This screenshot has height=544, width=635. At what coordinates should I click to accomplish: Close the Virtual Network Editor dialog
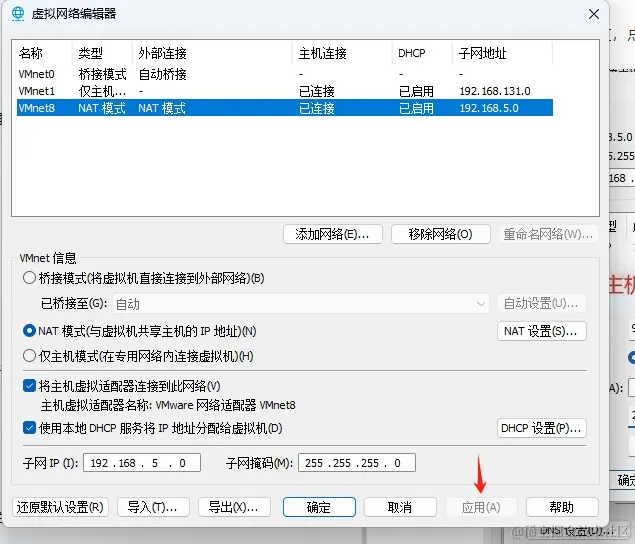pyautogui.click(x=594, y=14)
